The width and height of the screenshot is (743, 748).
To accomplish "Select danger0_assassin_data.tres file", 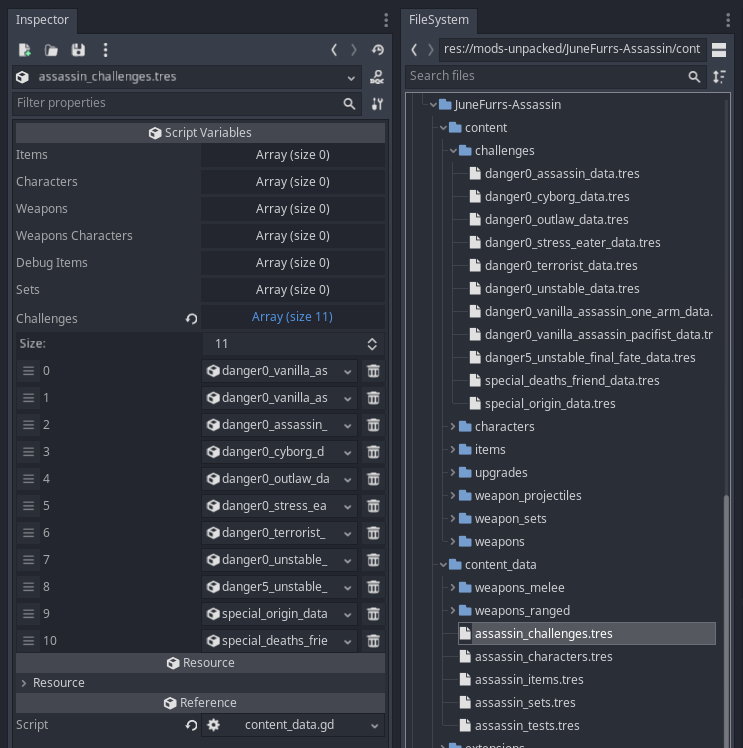I will (x=562, y=174).
